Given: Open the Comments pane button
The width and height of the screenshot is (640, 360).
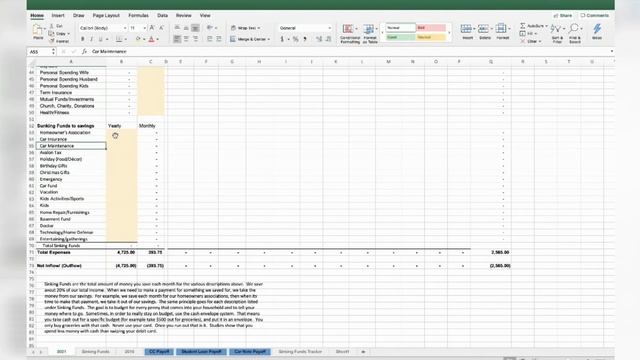Looking at the screenshot, I should pyautogui.click(x=595, y=16).
